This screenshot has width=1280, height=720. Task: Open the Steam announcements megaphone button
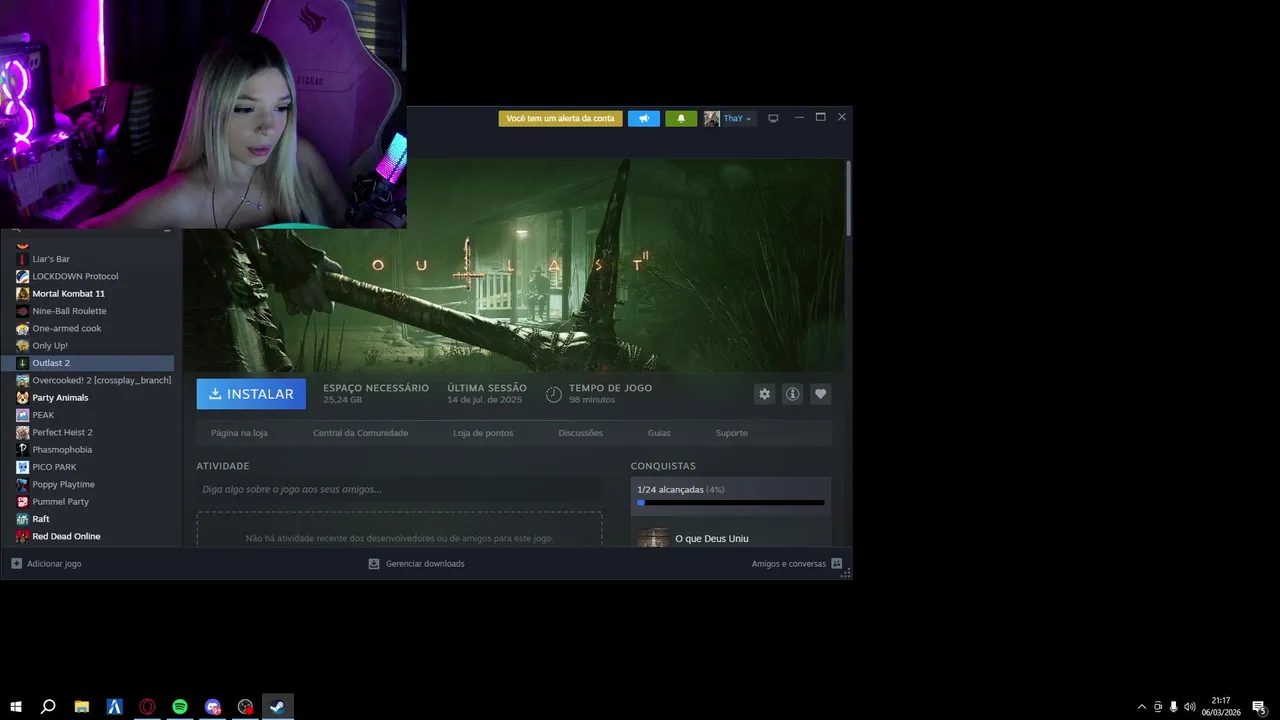pyautogui.click(x=644, y=118)
